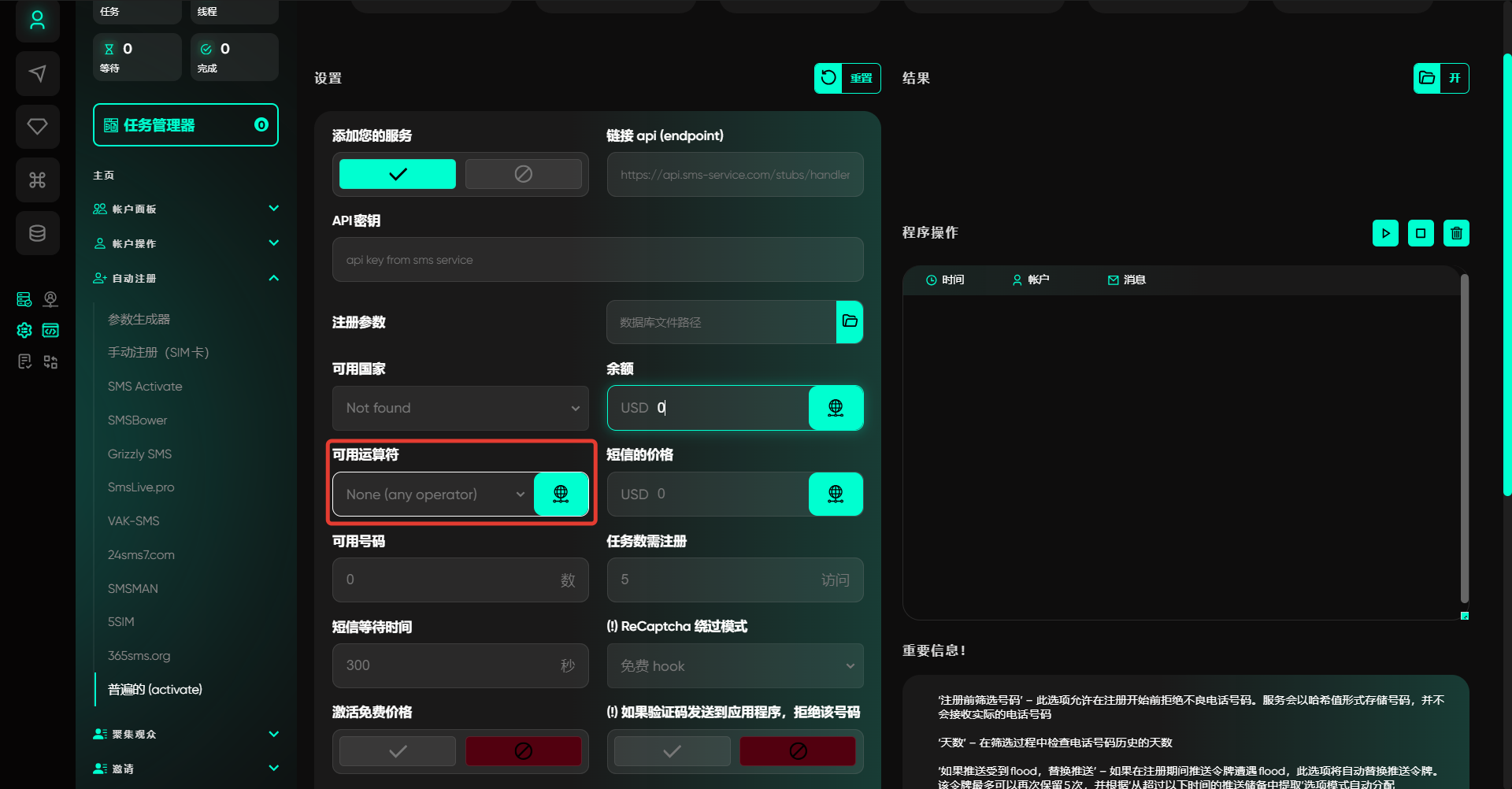Viewport: 1512px width, 789px height.
Task: Click the globe icon next to SMS price
Action: 836,494
